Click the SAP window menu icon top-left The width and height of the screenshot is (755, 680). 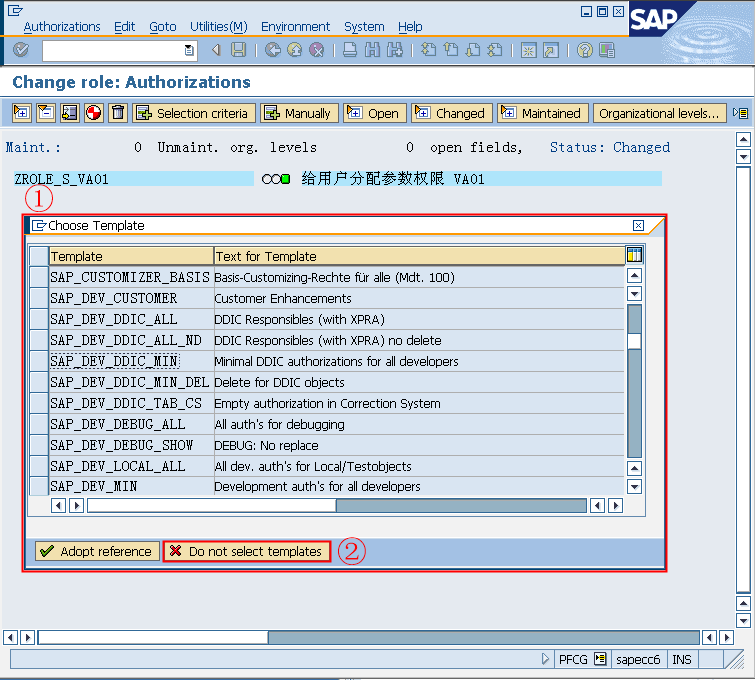(x=15, y=10)
